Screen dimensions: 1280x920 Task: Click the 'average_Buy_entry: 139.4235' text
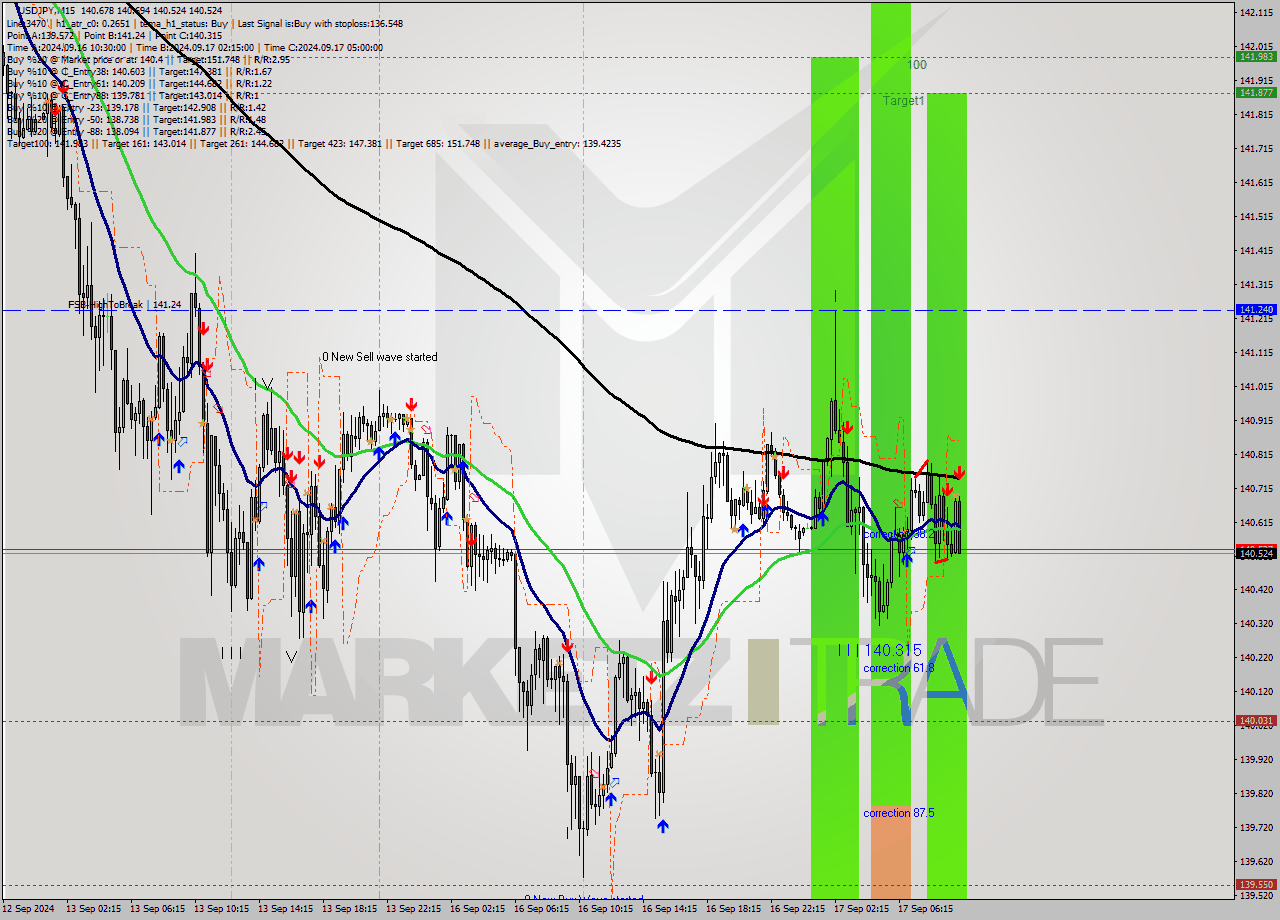pos(555,144)
